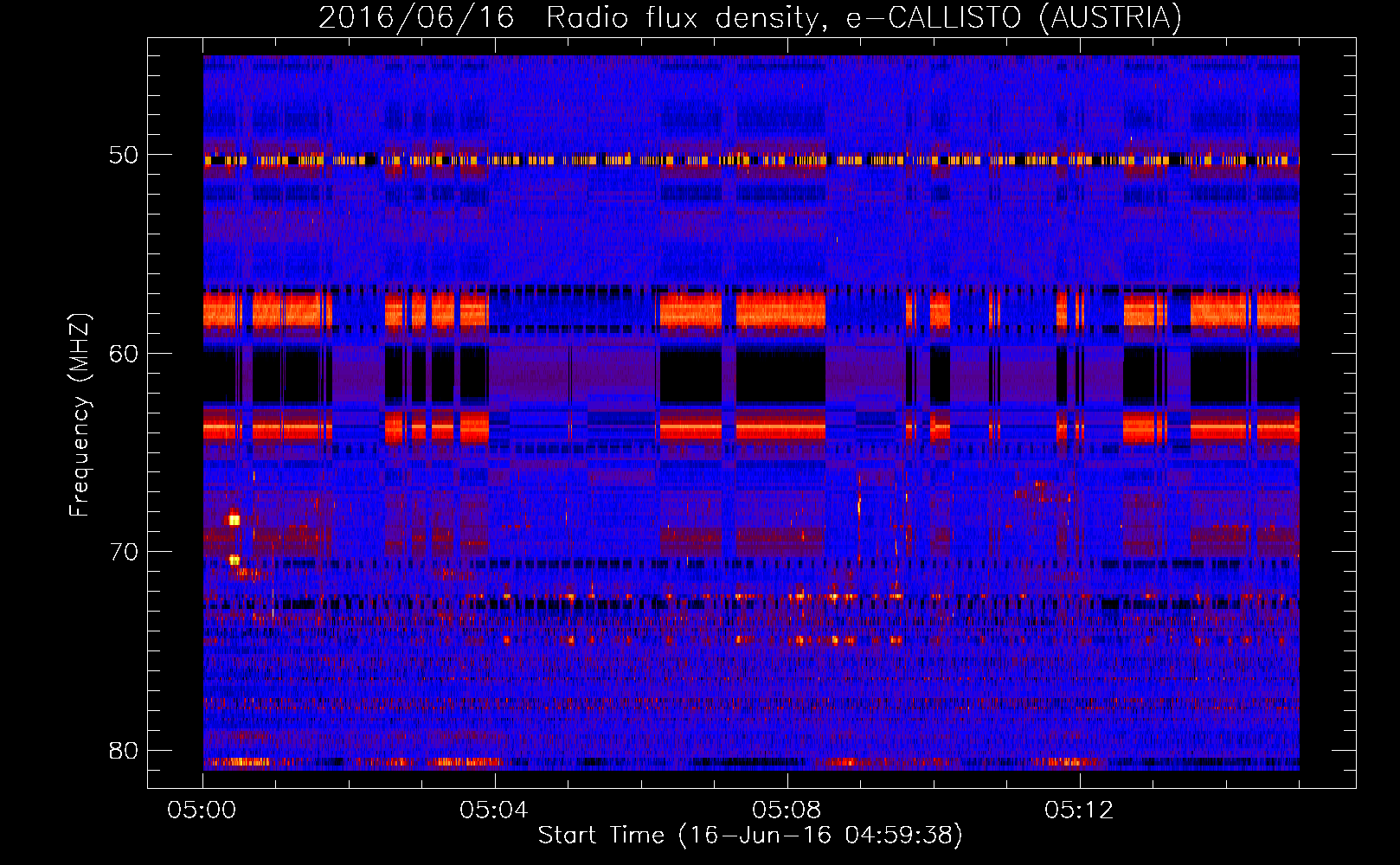The height and width of the screenshot is (865, 1400).
Task: Click the 50 frequency tick label
Action: pos(123,156)
